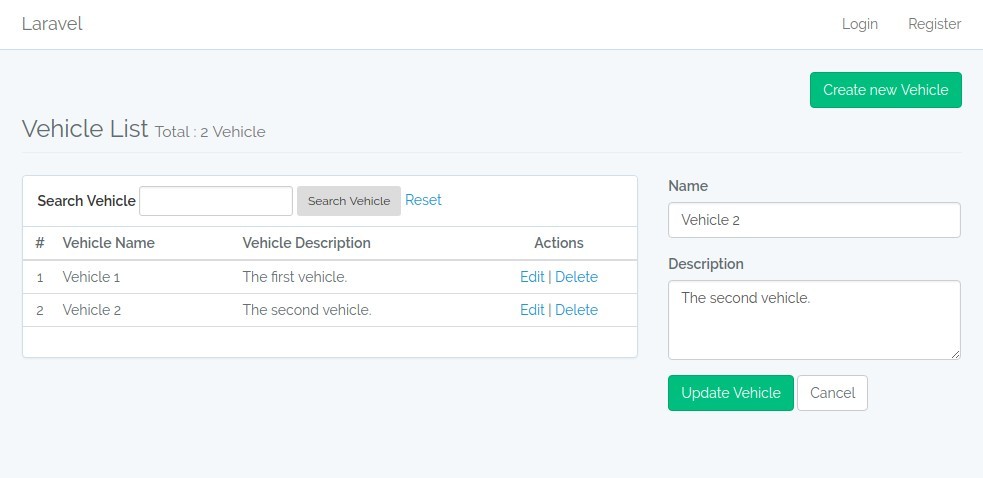This screenshot has height=478, width=983.
Task: Click the Search Vehicle label text
Action: (86, 201)
